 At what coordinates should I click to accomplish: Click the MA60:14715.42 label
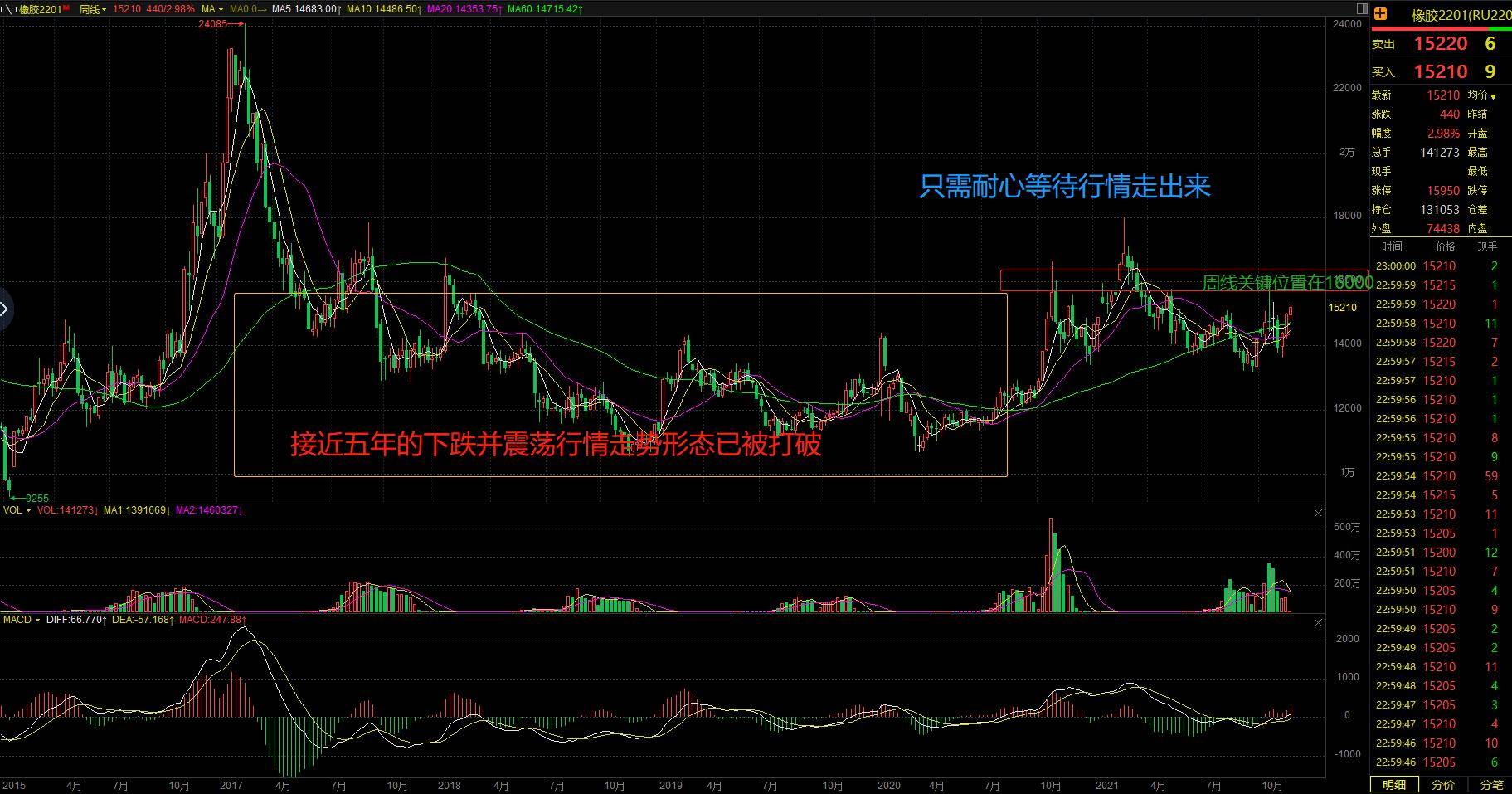click(x=545, y=9)
